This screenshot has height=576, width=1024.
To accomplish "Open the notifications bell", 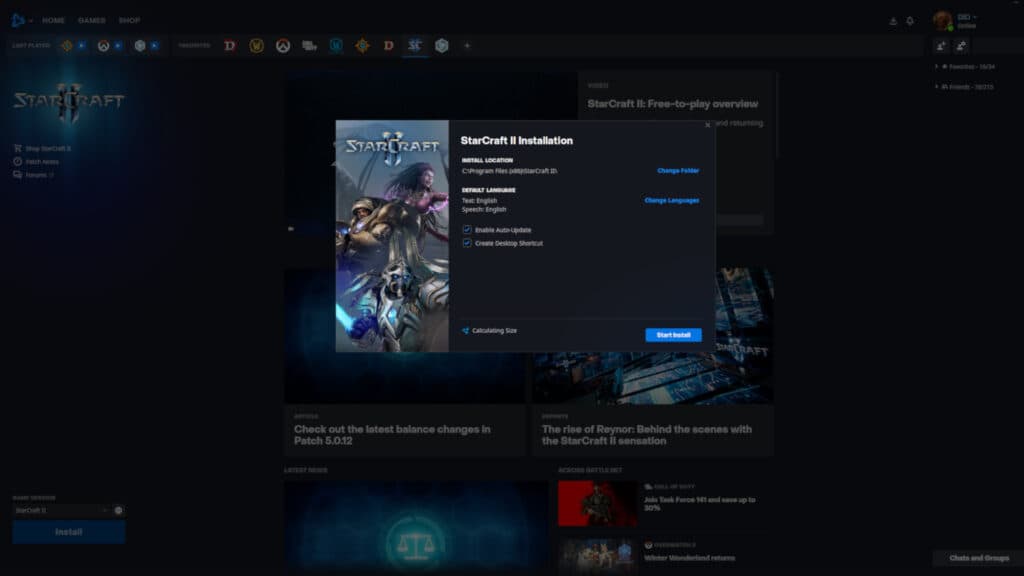I will point(910,20).
